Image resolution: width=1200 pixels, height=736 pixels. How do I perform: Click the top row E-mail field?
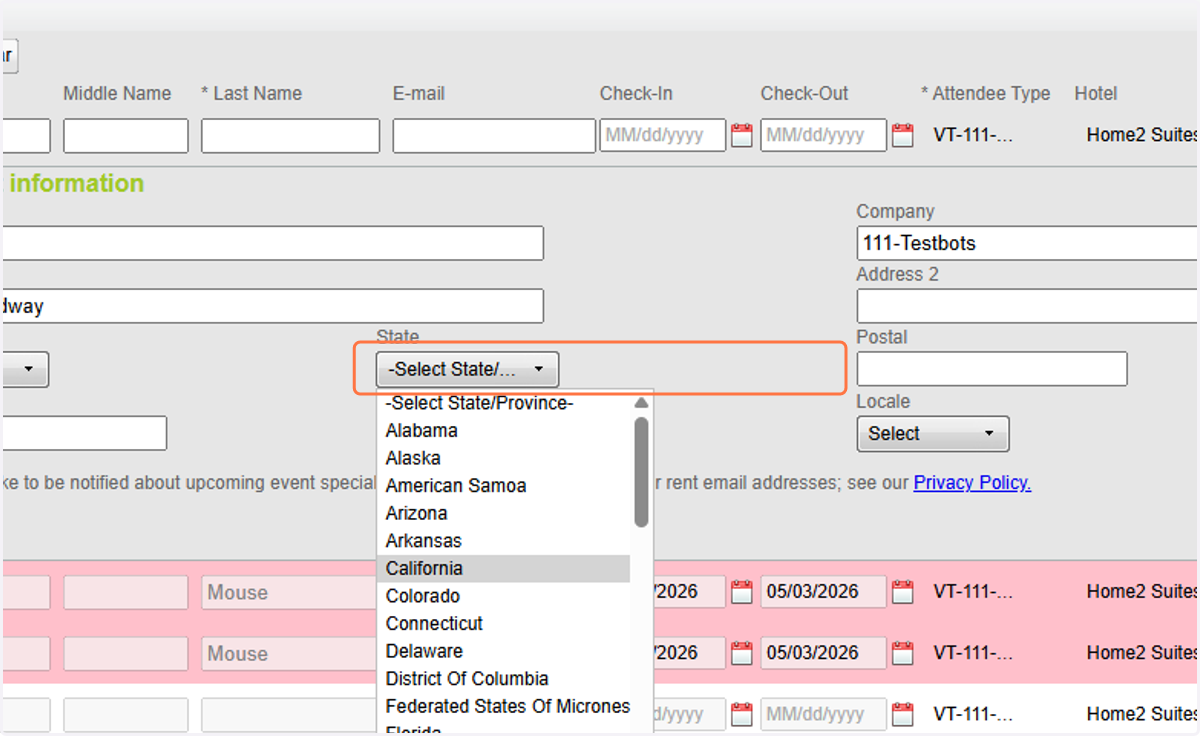click(494, 136)
